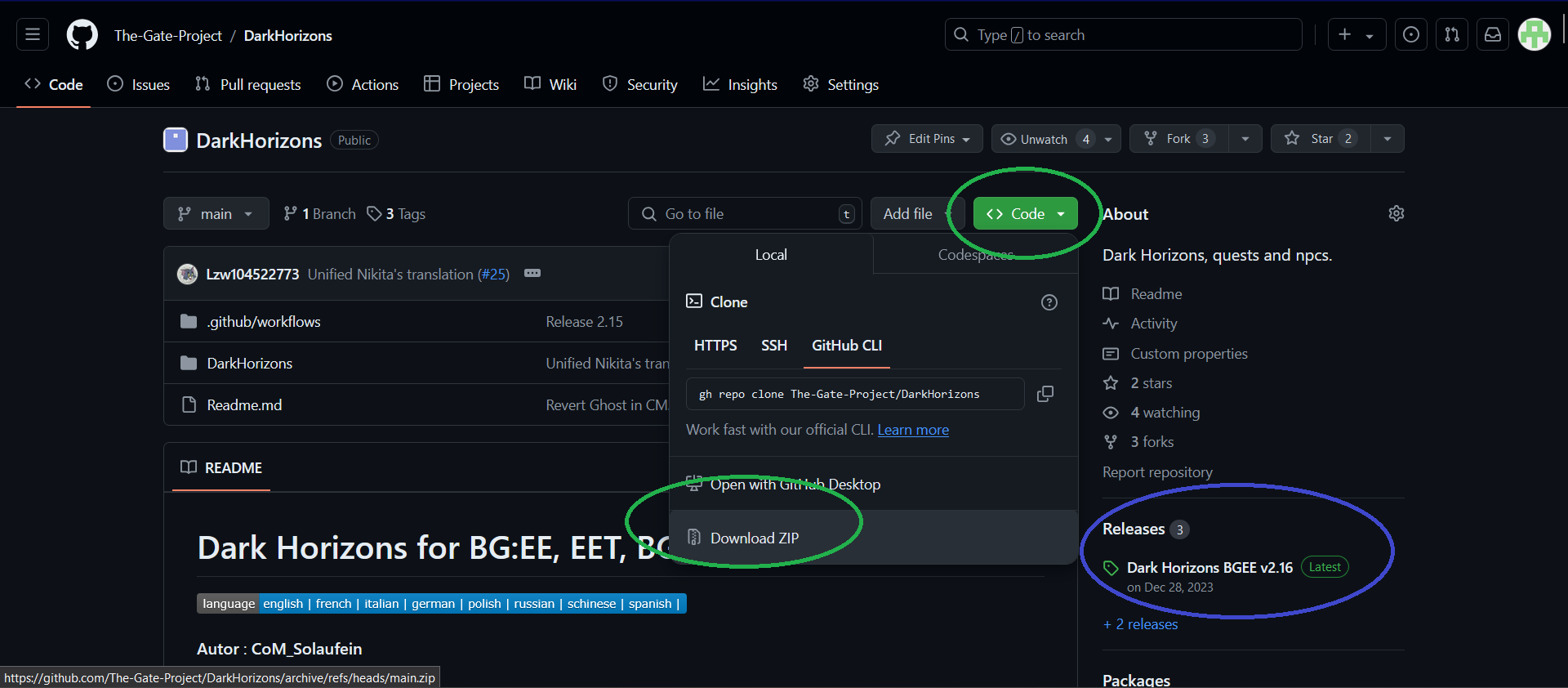Switch to the Codespaces tab
This screenshot has height=688, width=1568.
(x=976, y=254)
